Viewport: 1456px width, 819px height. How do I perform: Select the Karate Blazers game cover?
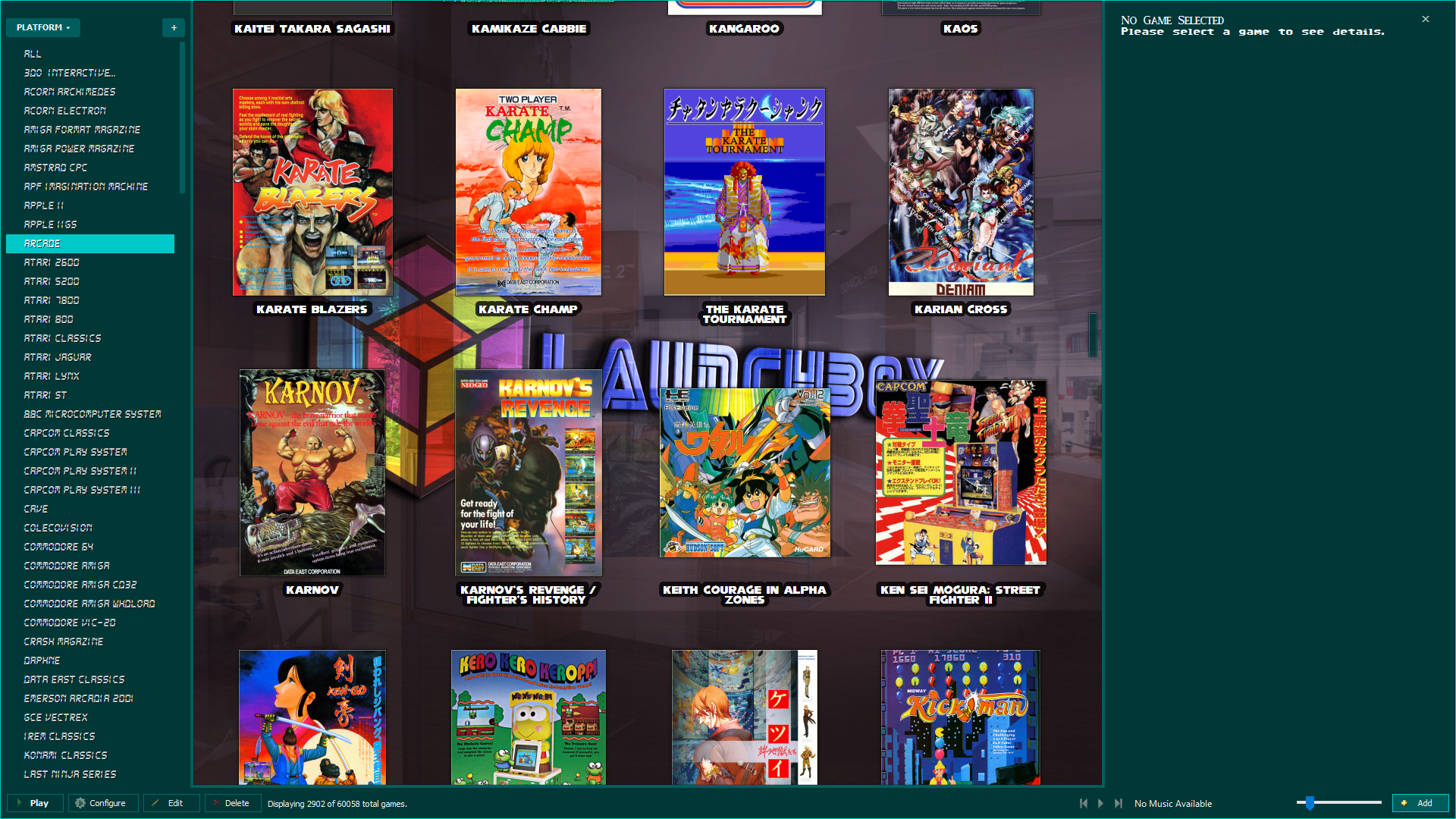click(x=312, y=192)
